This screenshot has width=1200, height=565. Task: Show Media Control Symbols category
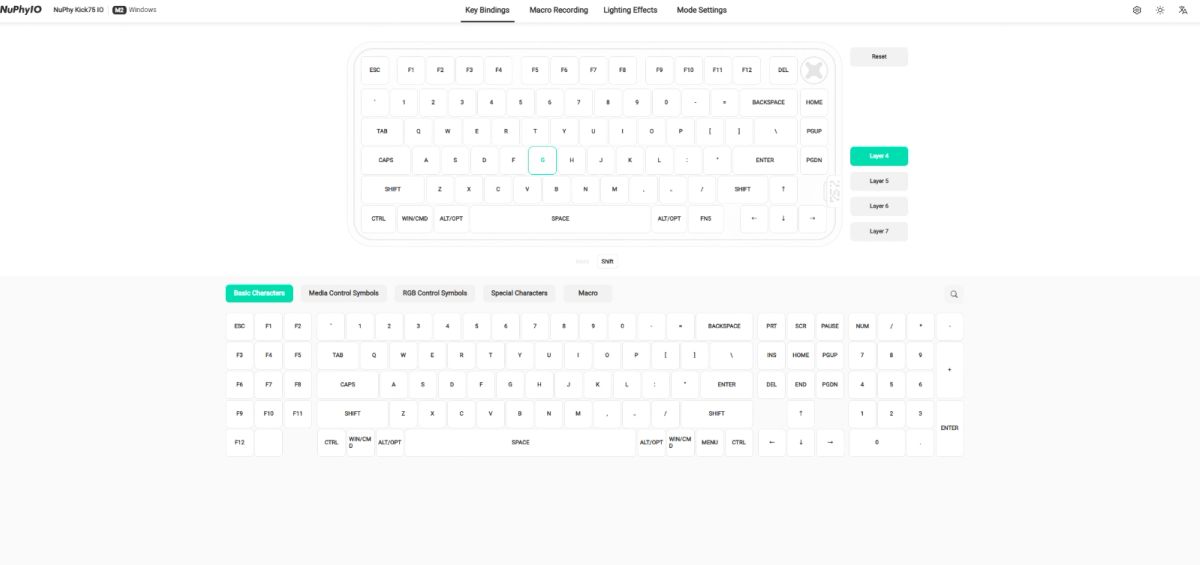(x=344, y=293)
